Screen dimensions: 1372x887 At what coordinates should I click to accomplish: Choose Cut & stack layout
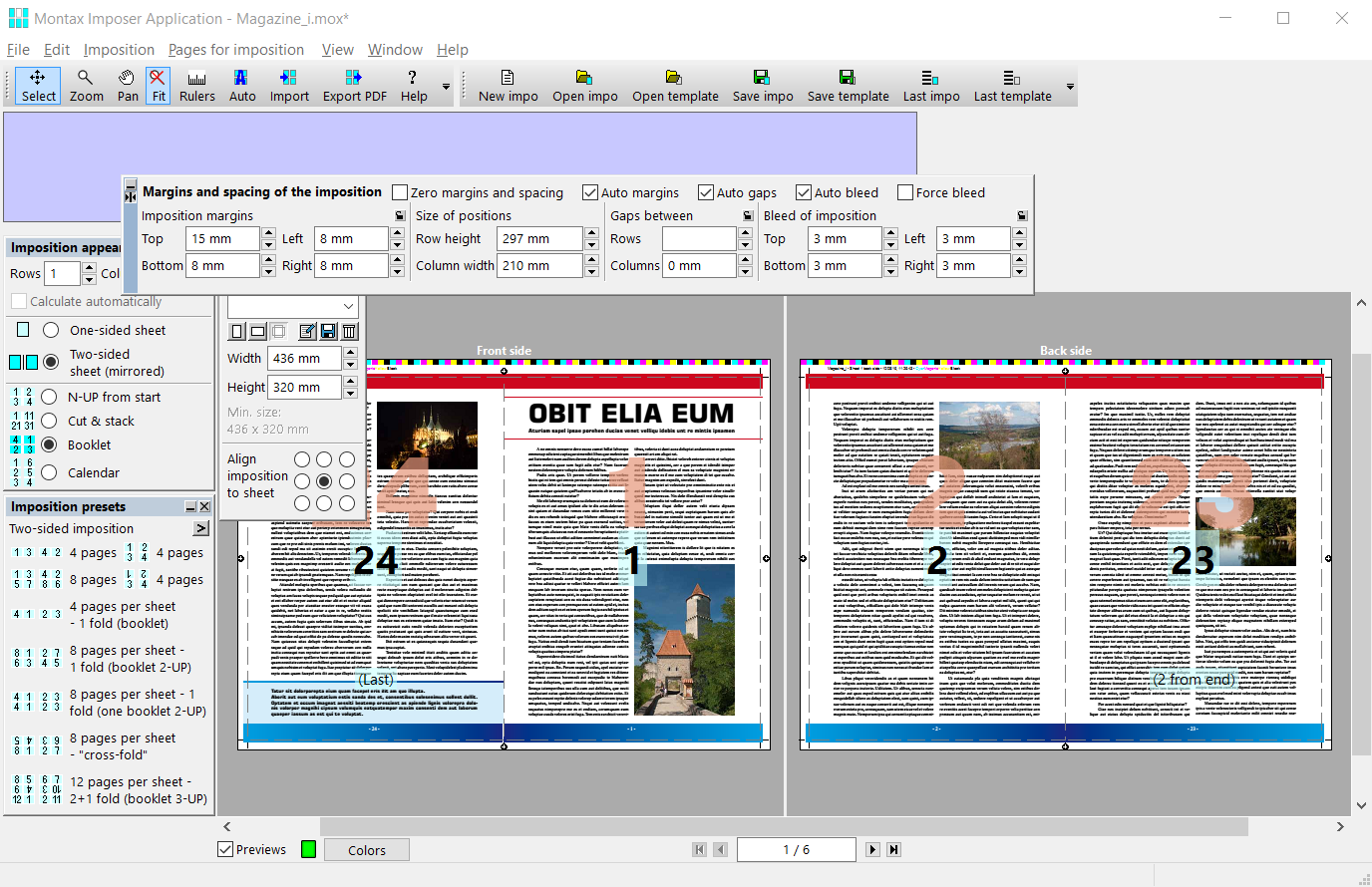[49, 421]
